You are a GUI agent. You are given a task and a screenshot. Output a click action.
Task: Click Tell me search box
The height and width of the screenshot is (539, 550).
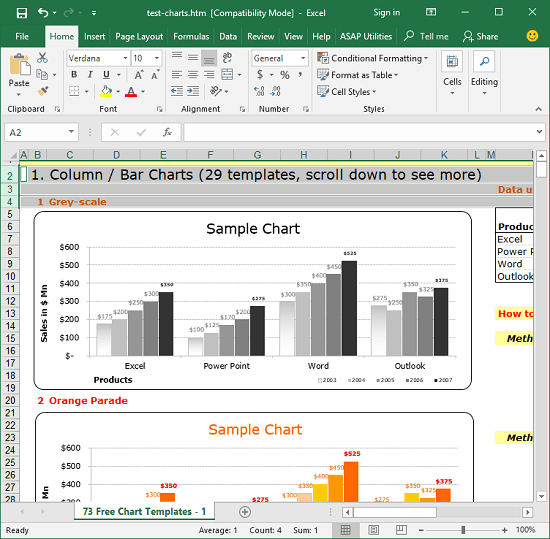427,36
